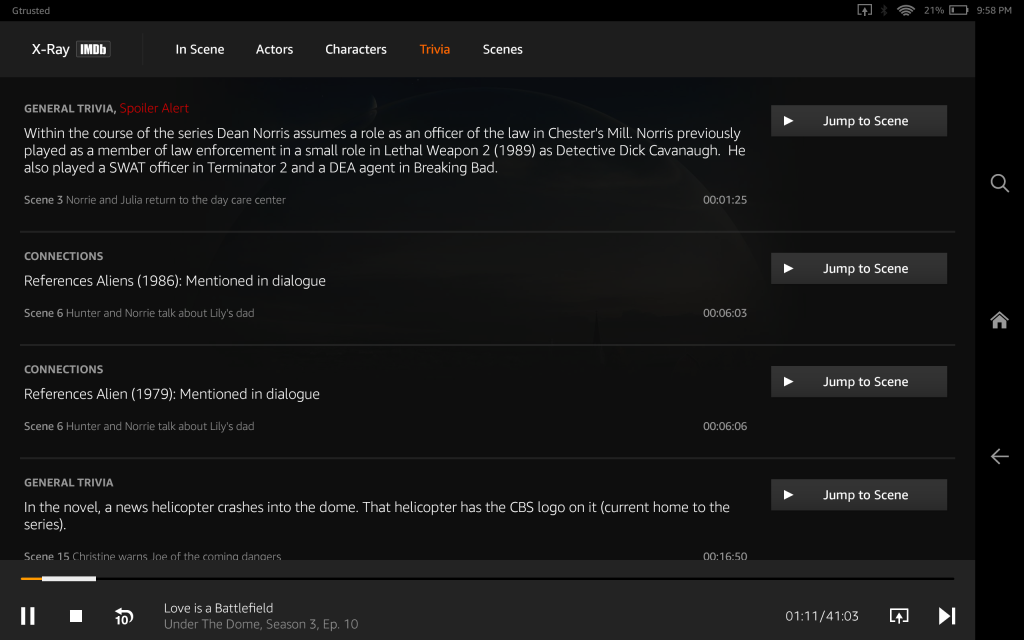Tap the Bluetooth status icon
The width and height of the screenshot is (1024, 640).
pos(884,10)
